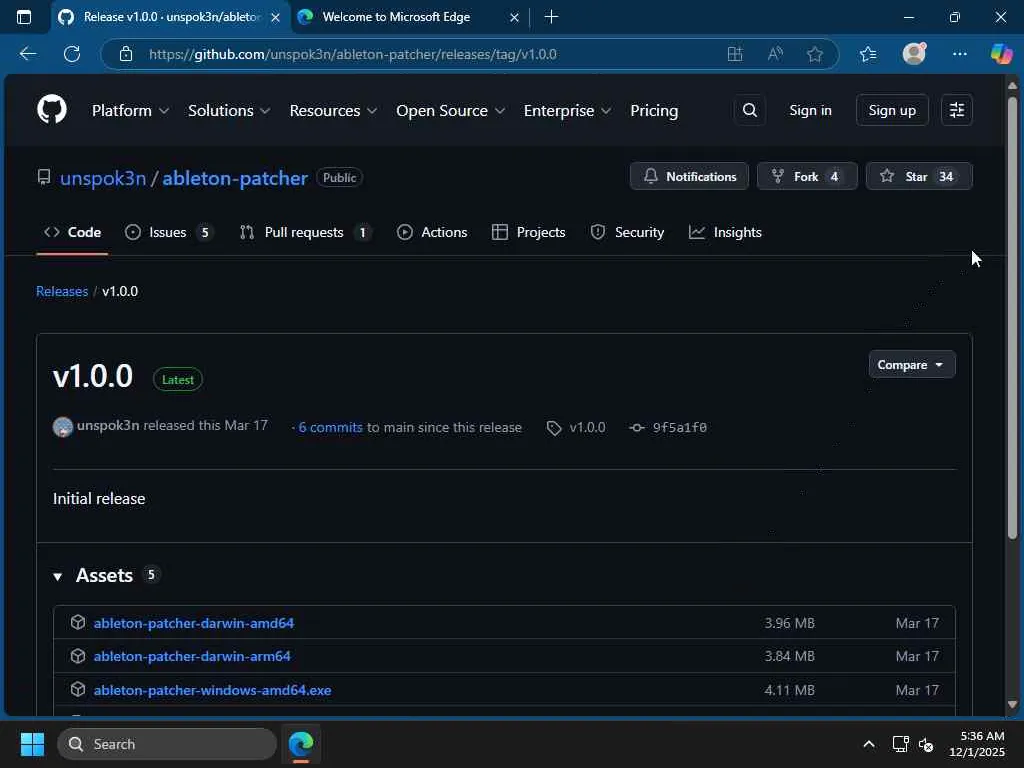The height and width of the screenshot is (768, 1024).
Task: Show hidden system tray icons
Action: click(869, 744)
